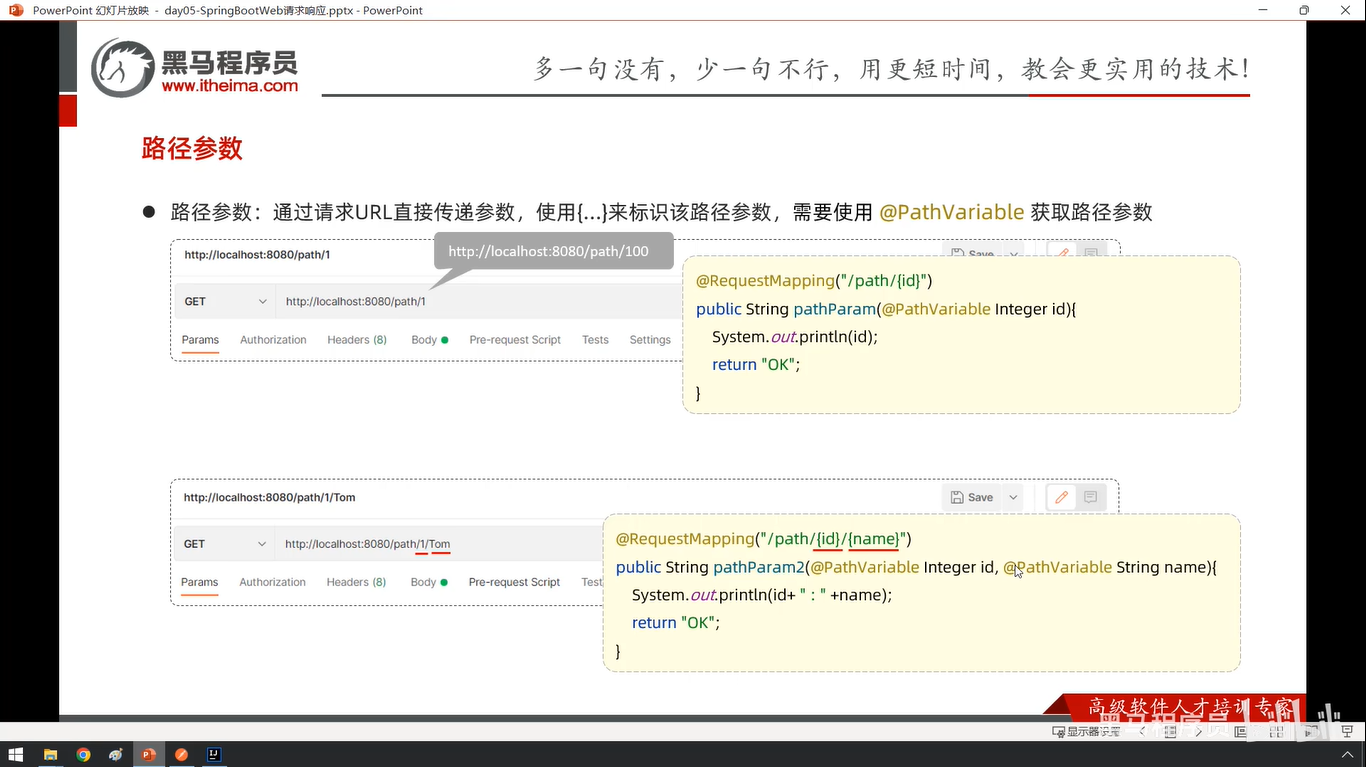Switch to PowerPoint on the taskbar

coord(148,755)
